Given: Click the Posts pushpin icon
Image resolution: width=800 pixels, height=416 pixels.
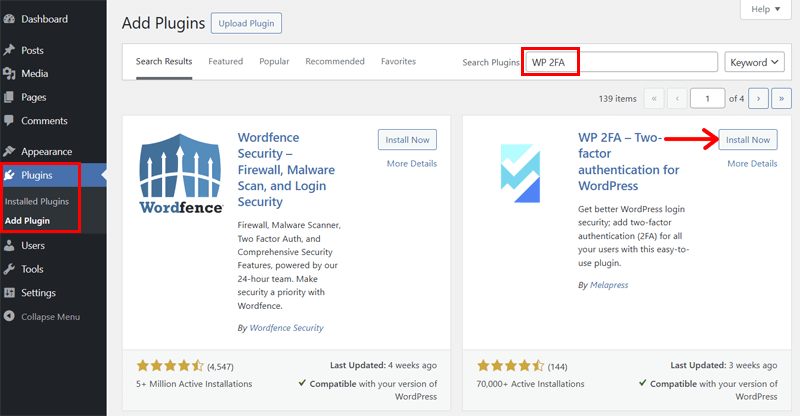Looking at the screenshot, I should (9, 50).
